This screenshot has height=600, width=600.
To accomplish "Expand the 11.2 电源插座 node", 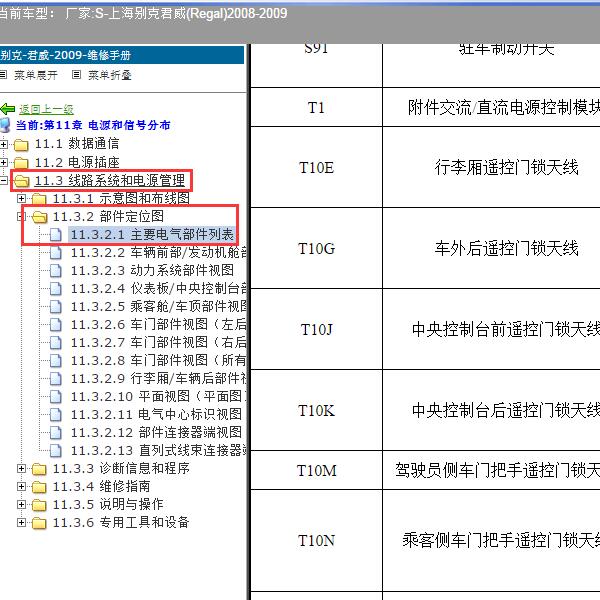I will pos(3,162).
